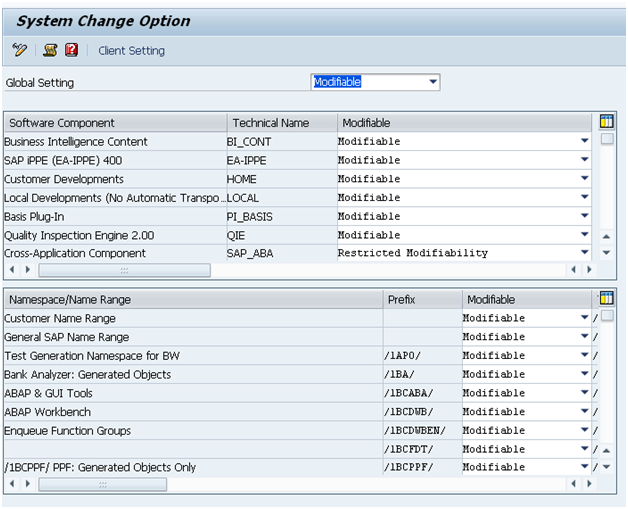628x509 pixels.
Task: Click horizontal scrollbar thumb under Namespace table
Action: [103, 485]
